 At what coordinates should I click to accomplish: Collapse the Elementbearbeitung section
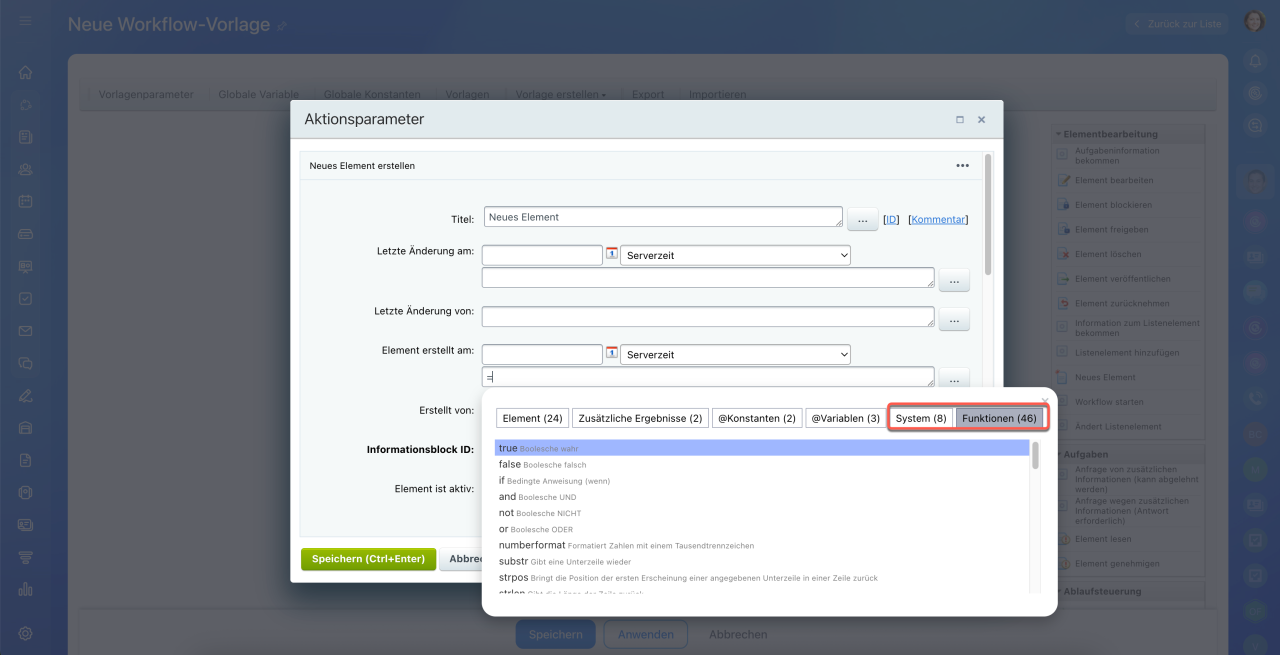pos(1058,134)
